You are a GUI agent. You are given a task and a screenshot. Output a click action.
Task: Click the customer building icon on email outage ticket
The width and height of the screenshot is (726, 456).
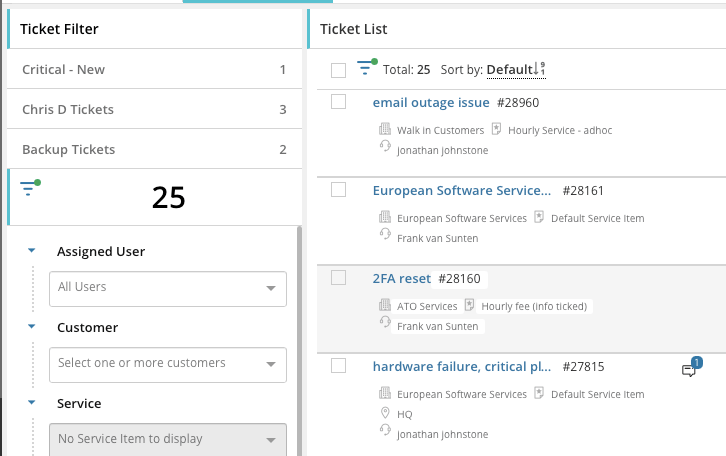[384, 130]
